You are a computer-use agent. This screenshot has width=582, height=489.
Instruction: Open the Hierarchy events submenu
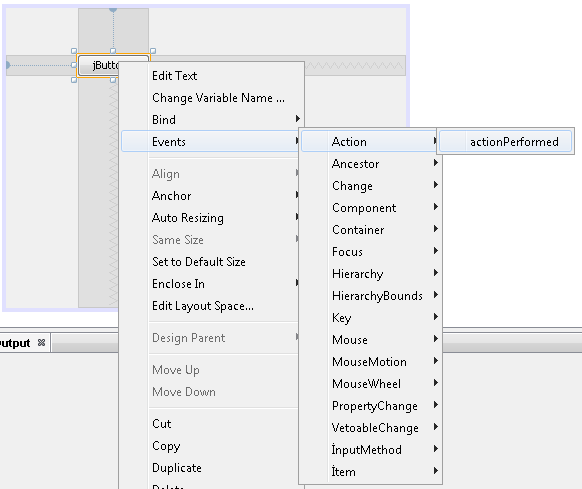[x=370, y=274]
